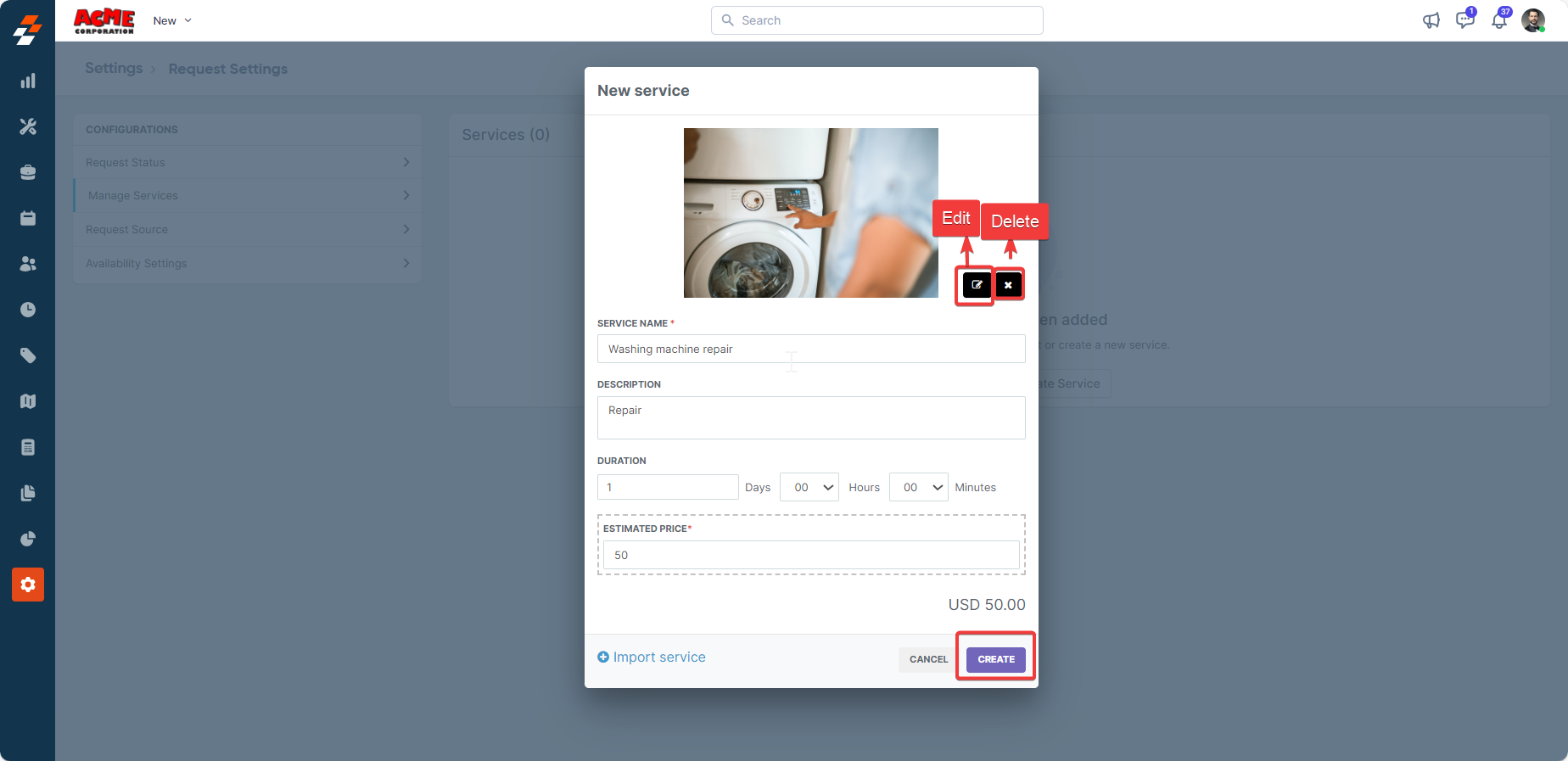Click the CONFIGURATIONS panel heading
Viewport: 1568px width, 761px height.
tap(132, 130)
